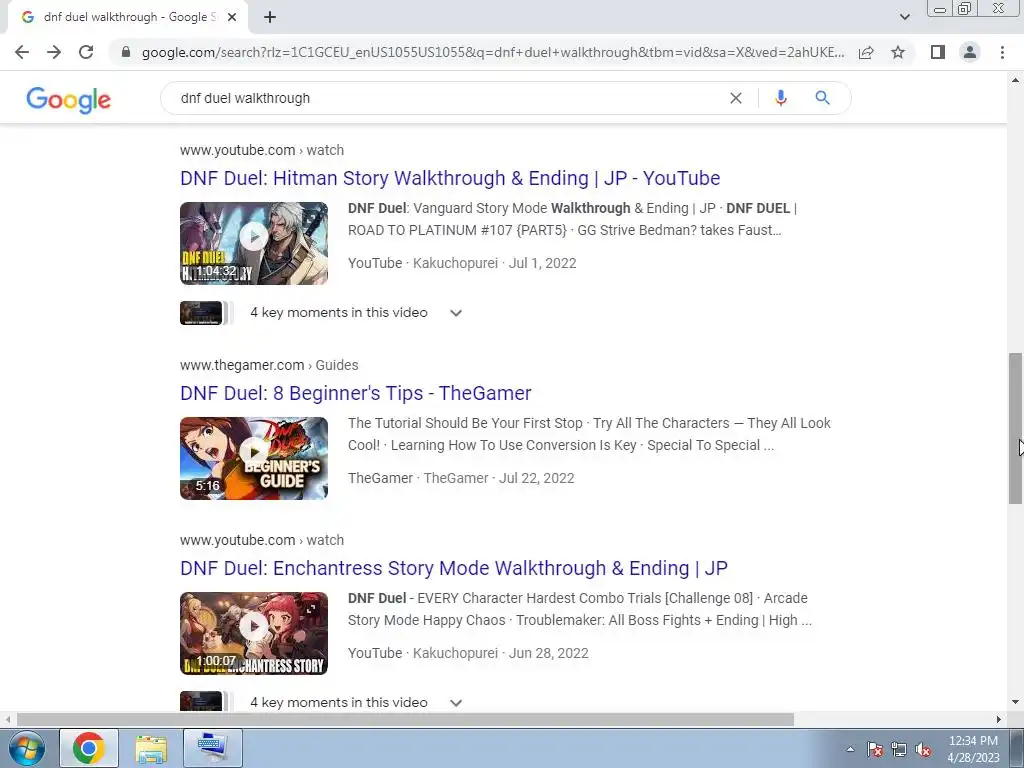Go forward with the browser arrow
This screenshot has height=768, width=1024.
coord(54,52)
